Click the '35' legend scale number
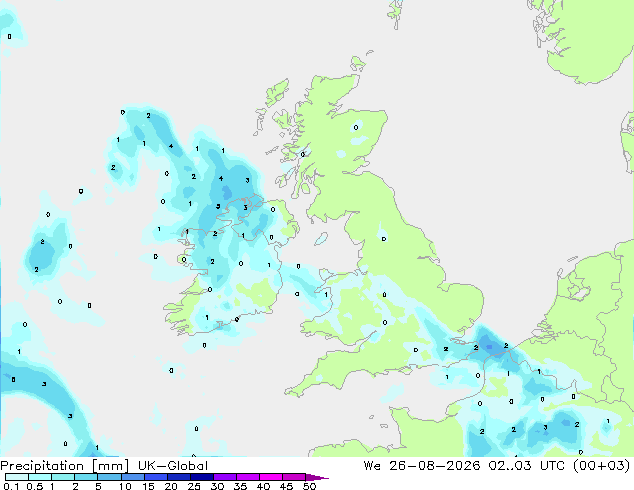This screenshot has width=634, height=490. [x=240, y=486]
